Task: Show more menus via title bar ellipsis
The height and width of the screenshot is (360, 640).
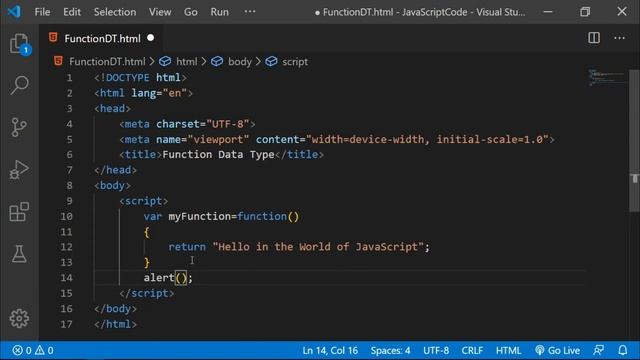Action: tap(250, 12)
